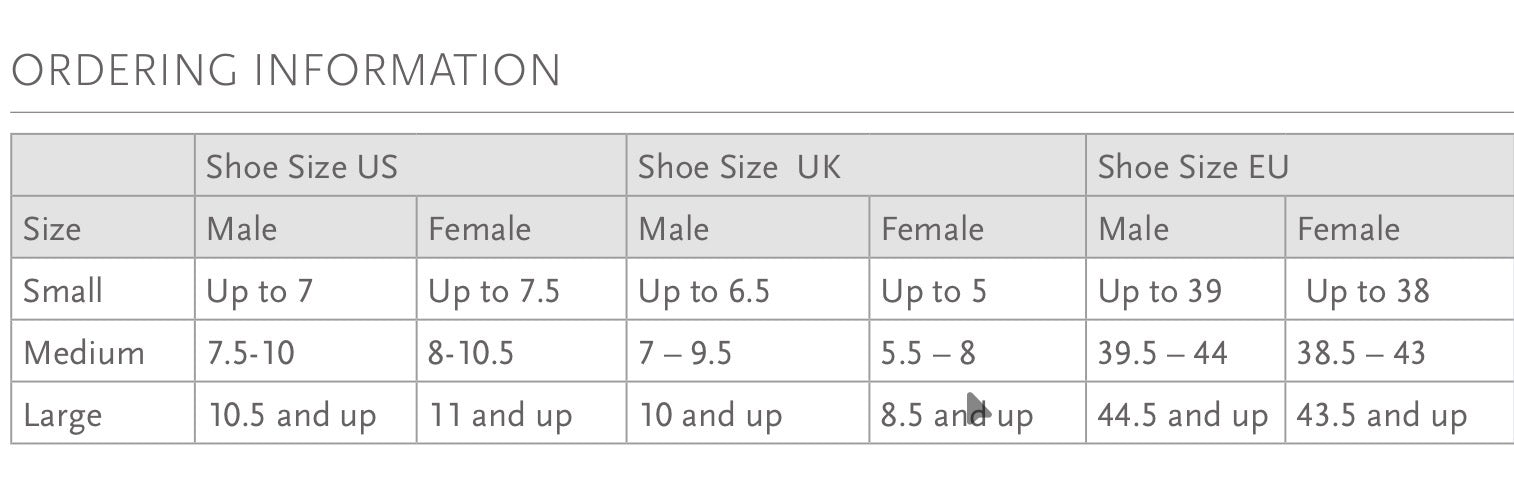The height and width of the screenshot is (480, 1514).
Task: Select the Shoe Size US header cell
Action: click(x=410, y=165)
